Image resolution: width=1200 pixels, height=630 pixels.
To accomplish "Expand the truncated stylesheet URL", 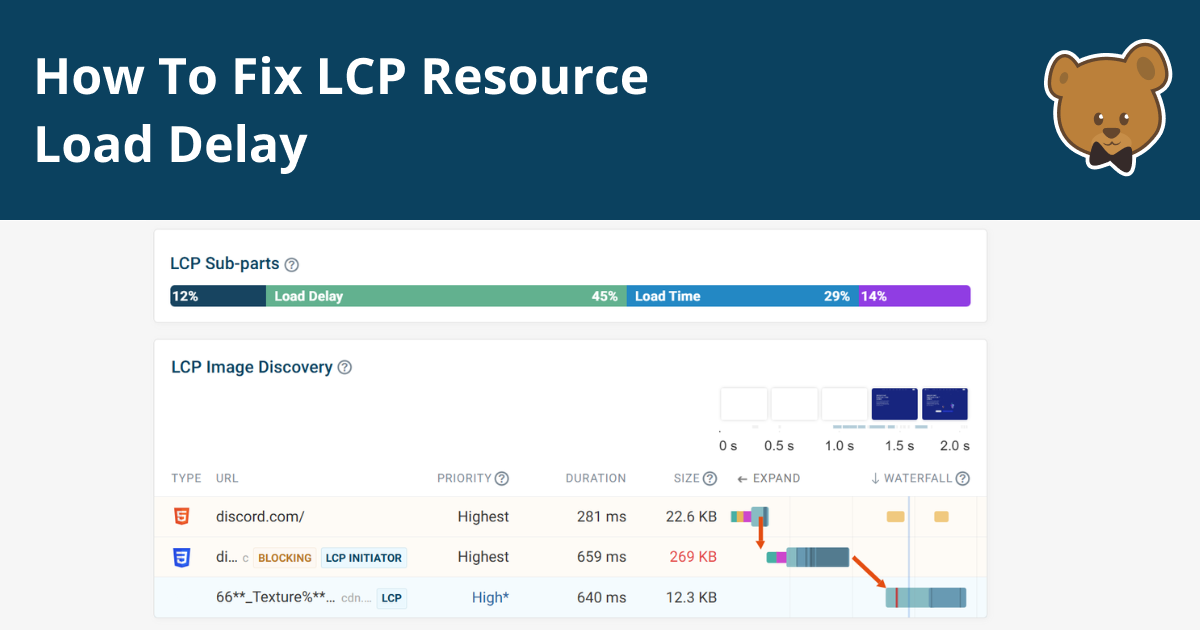I will point(224,557).
